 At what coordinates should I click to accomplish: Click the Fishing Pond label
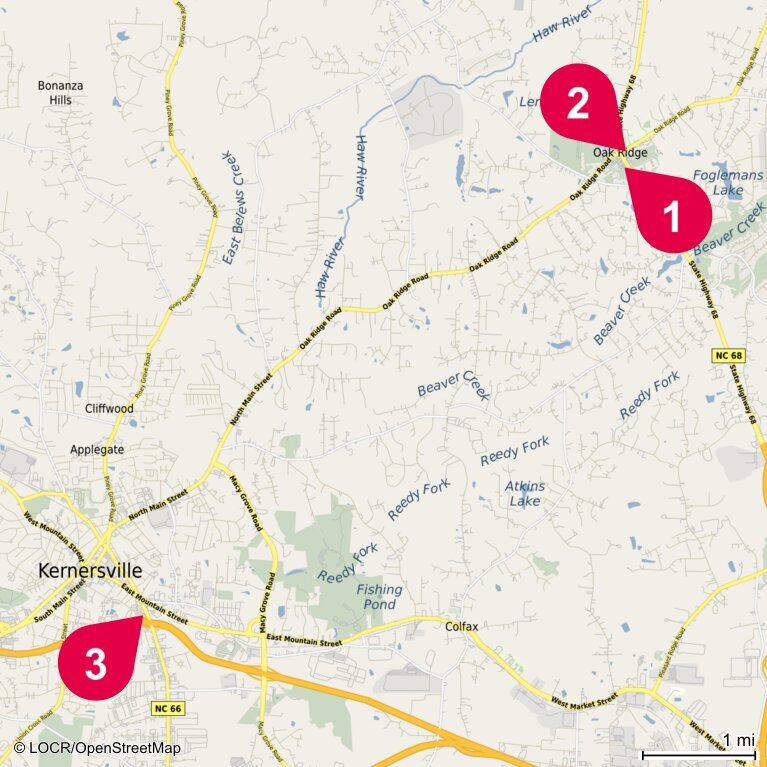point(379,597)
